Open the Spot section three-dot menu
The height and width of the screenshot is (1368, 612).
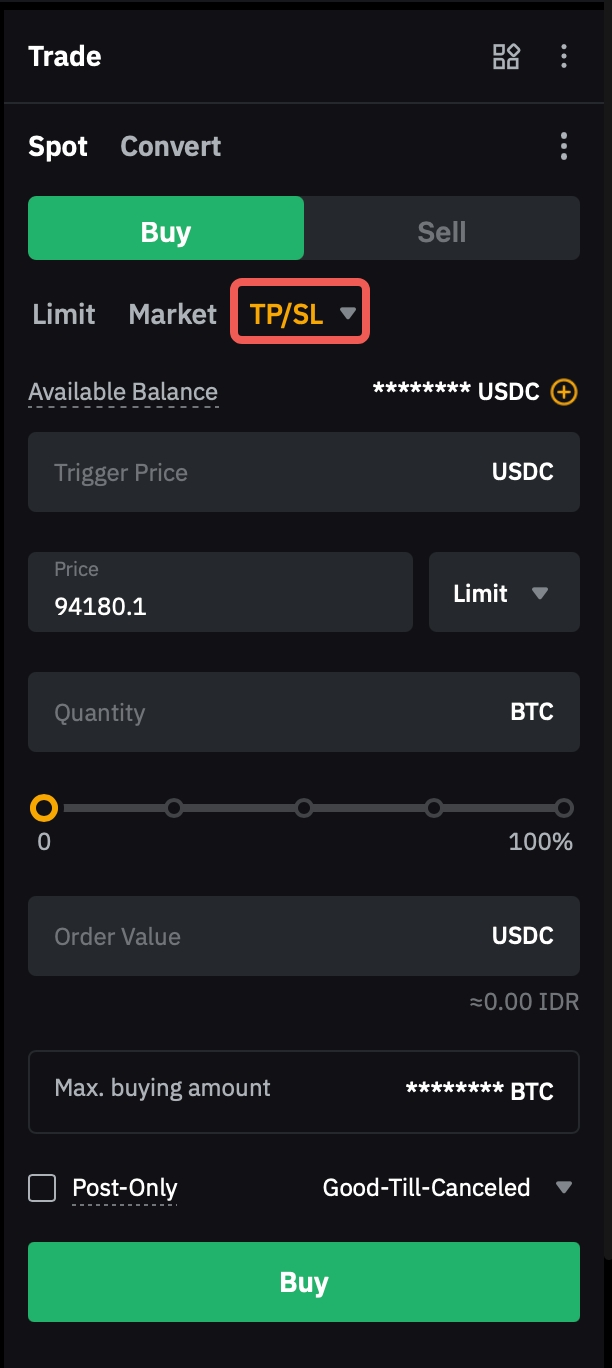click(564, 147)
